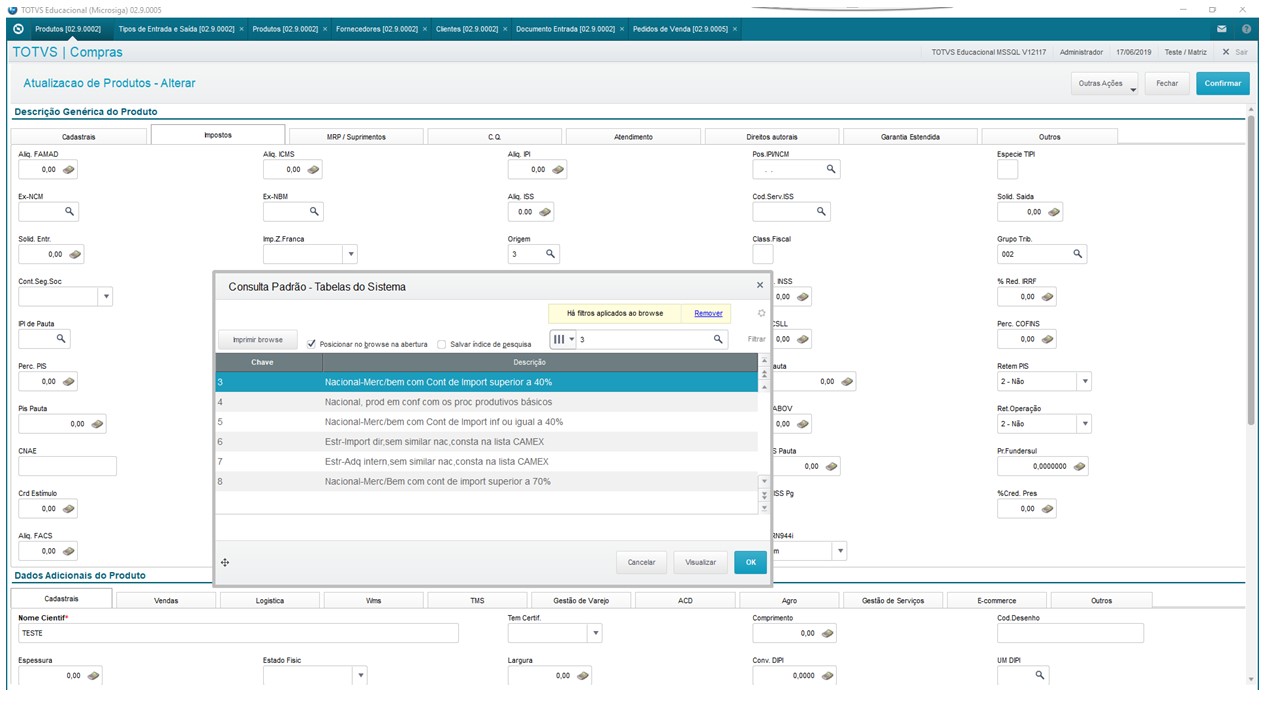Image resolution: width=1280 pixels, height=720 pixels.
Task: Open calculator icon beside Perc. PIS
Action: (69, 382)
